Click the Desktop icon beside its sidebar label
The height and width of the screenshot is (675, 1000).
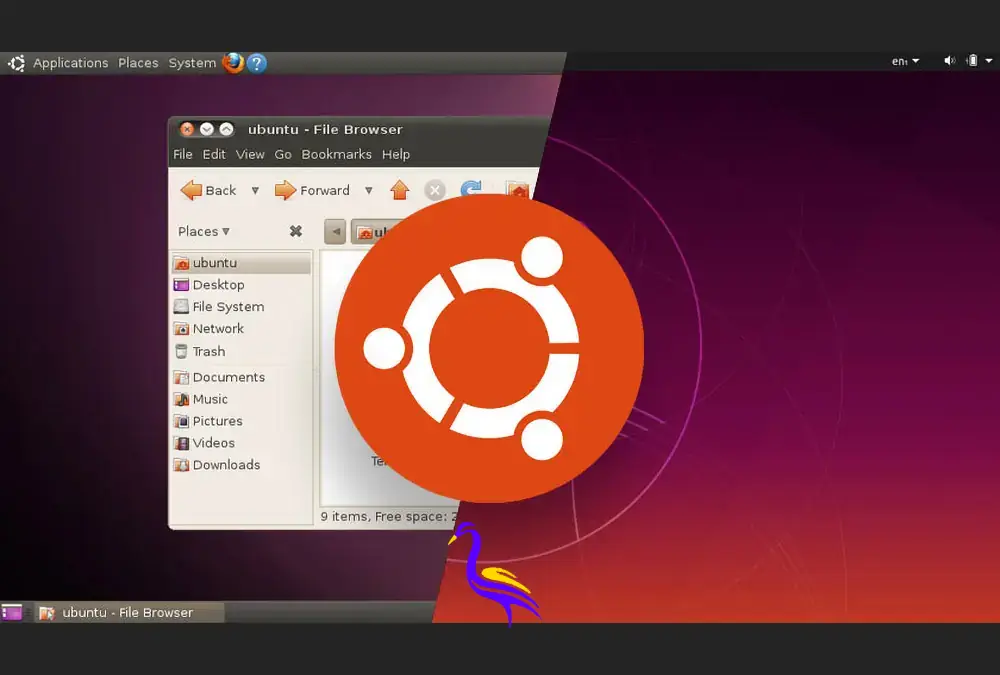click(181, 285)
